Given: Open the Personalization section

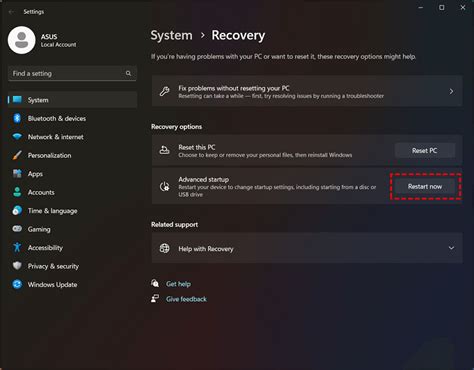Looking at the screenshot, I should coord(72,155).
